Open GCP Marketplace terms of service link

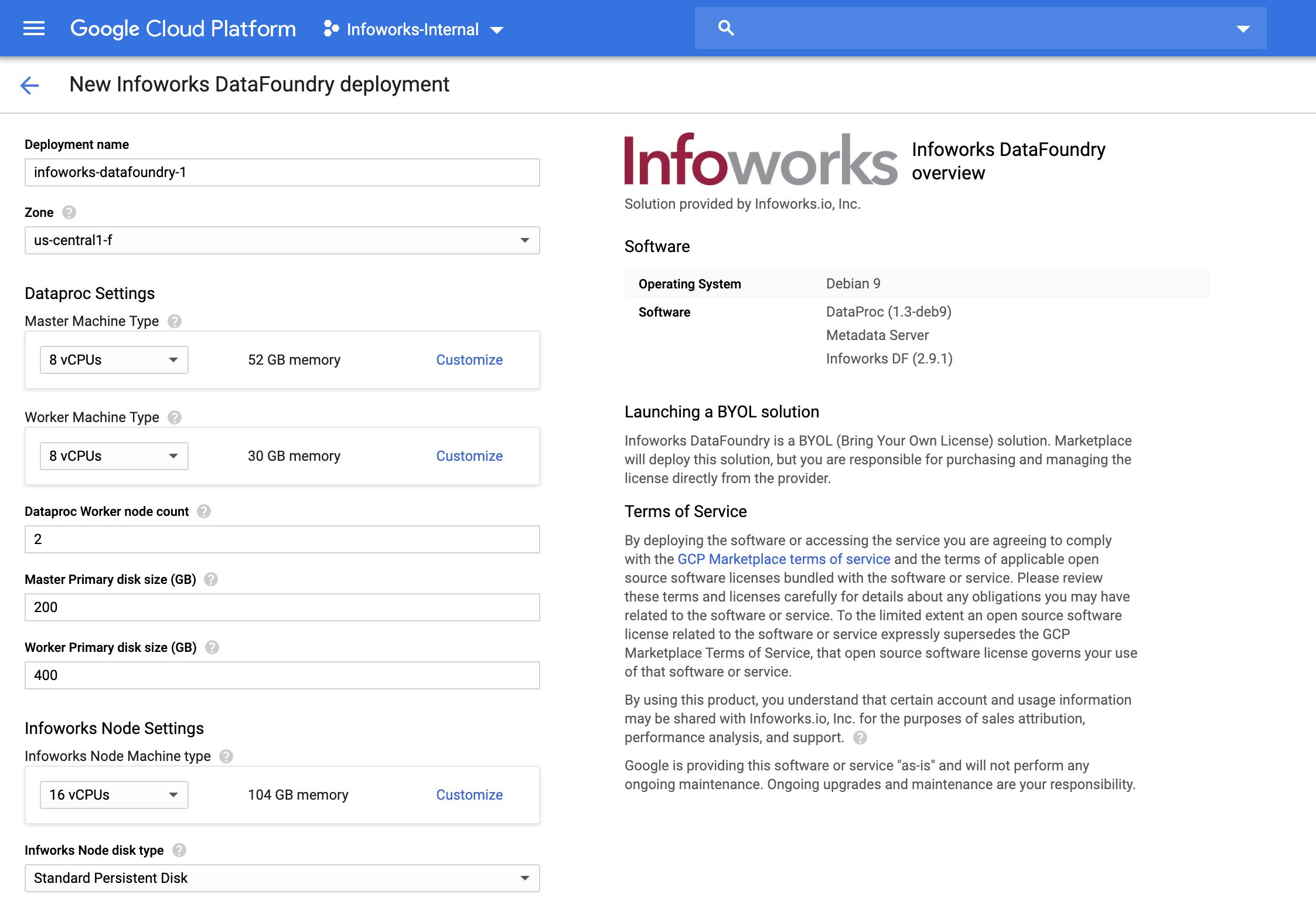784,559
